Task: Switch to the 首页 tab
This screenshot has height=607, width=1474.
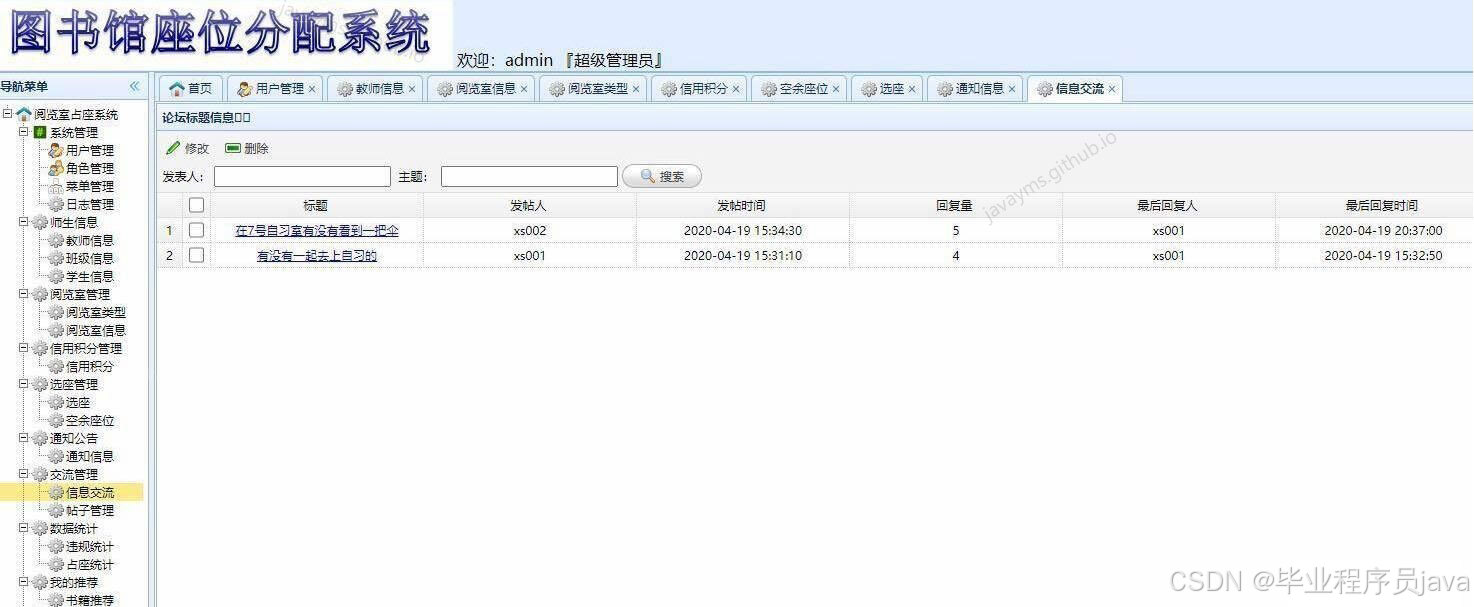Action: (190, 89)
